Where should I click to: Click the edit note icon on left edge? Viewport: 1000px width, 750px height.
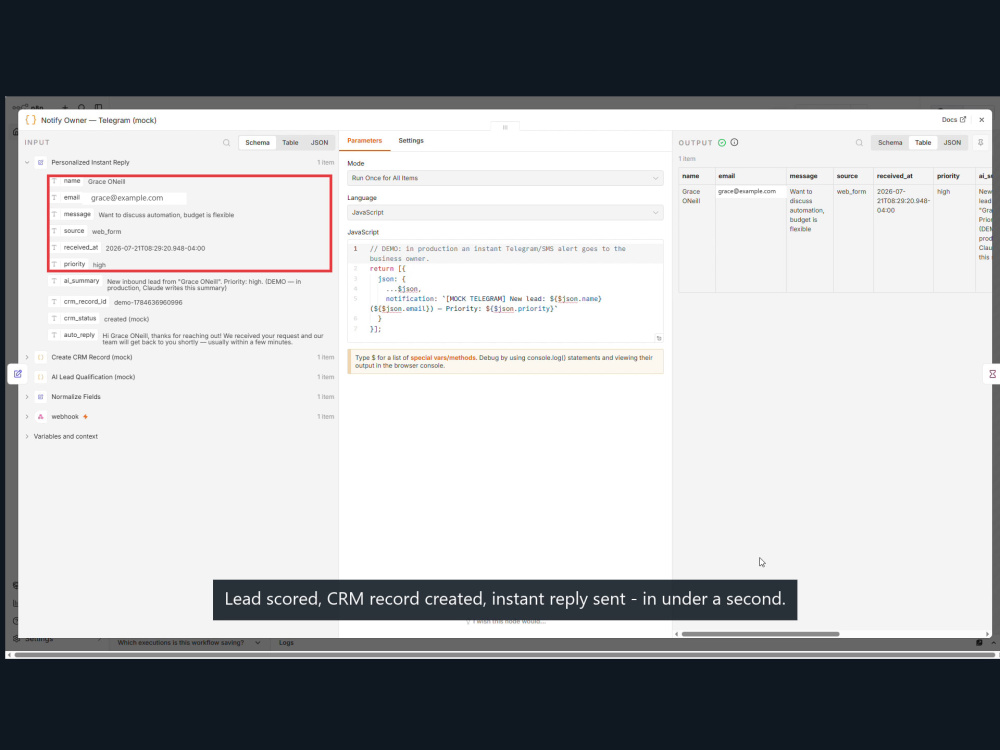[17, 374]
